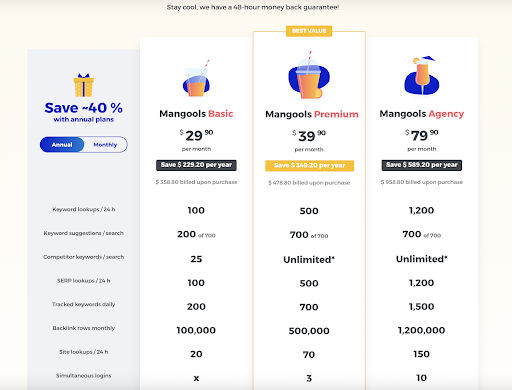
Task: Click Save $349.20 per year badge
Action: 309,166
